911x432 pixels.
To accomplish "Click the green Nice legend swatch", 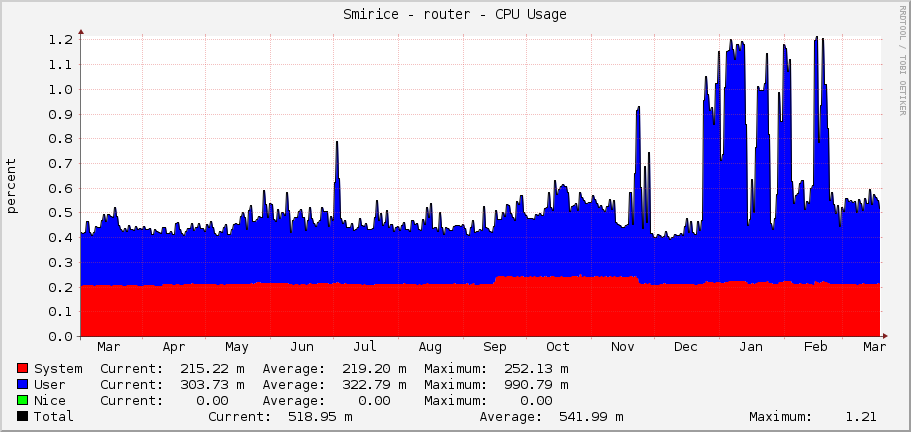I will point(23,401).
